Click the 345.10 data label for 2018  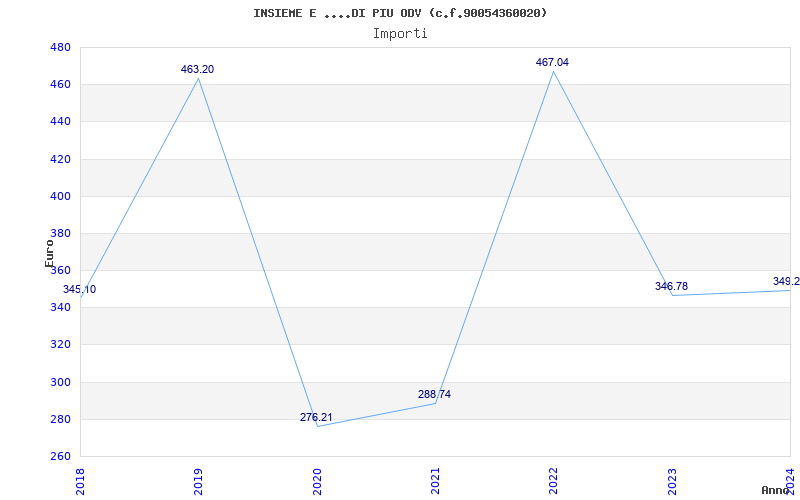pyautogui.click(x=79, y=290)
